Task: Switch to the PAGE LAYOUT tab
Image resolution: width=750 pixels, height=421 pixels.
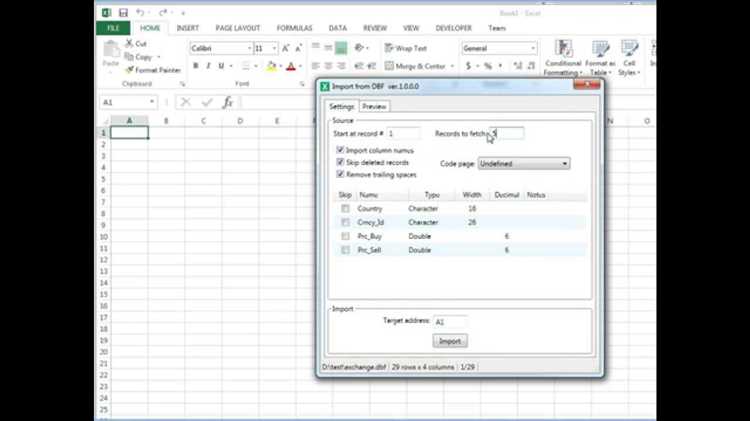Action: click(238, 28)
